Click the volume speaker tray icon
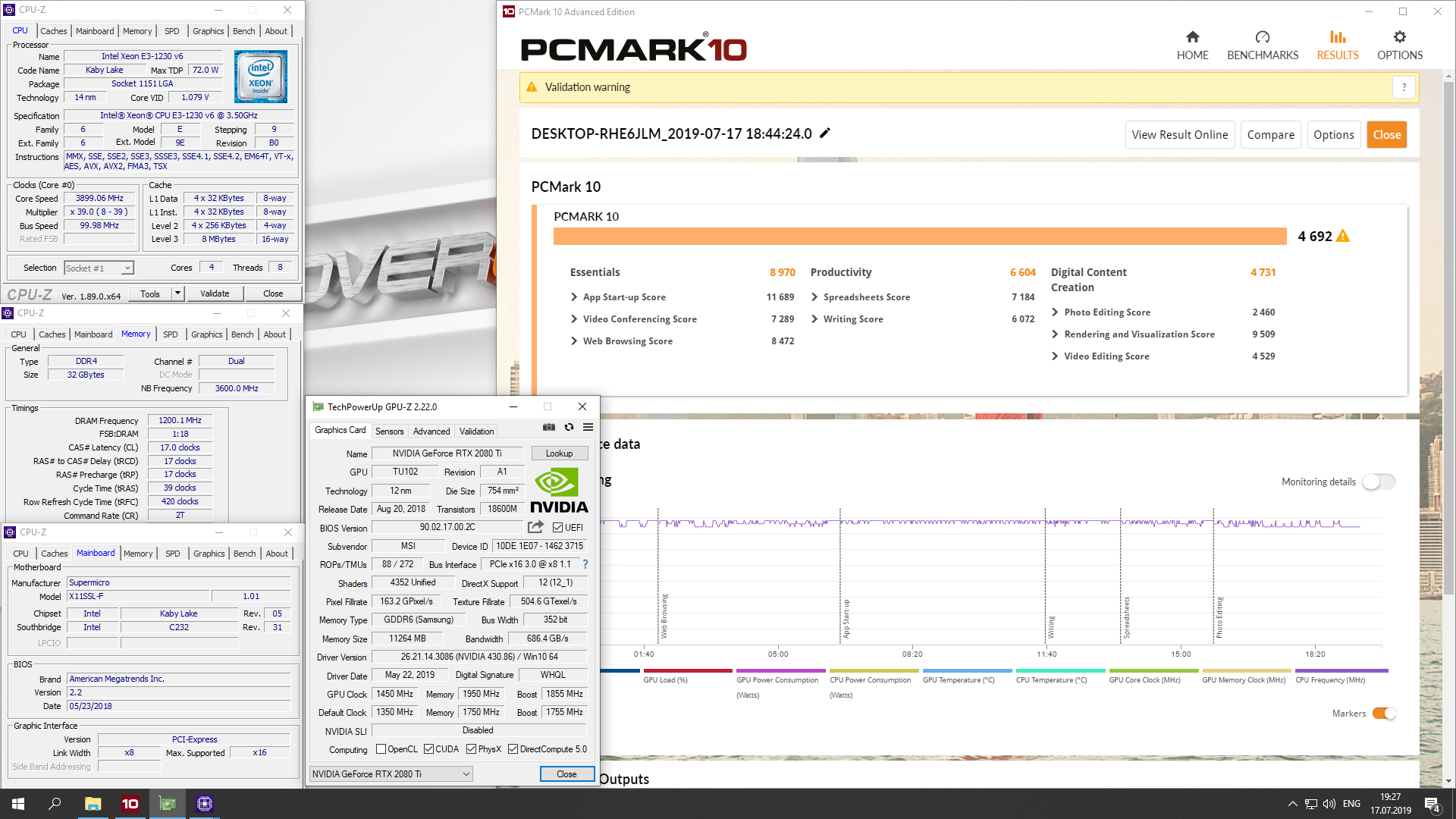 1329,804
